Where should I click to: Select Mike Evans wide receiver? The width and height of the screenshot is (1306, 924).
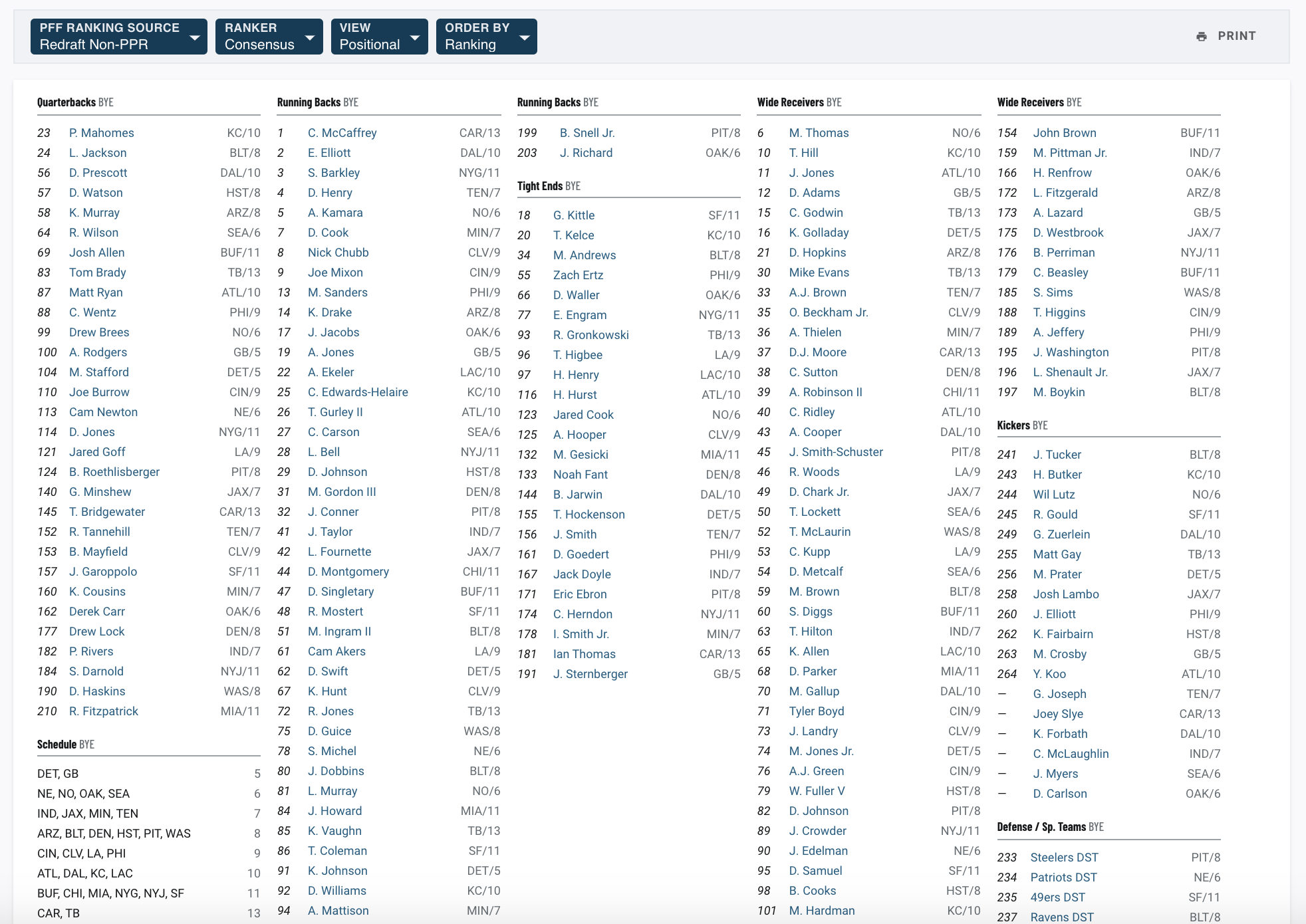pos(819,273)
